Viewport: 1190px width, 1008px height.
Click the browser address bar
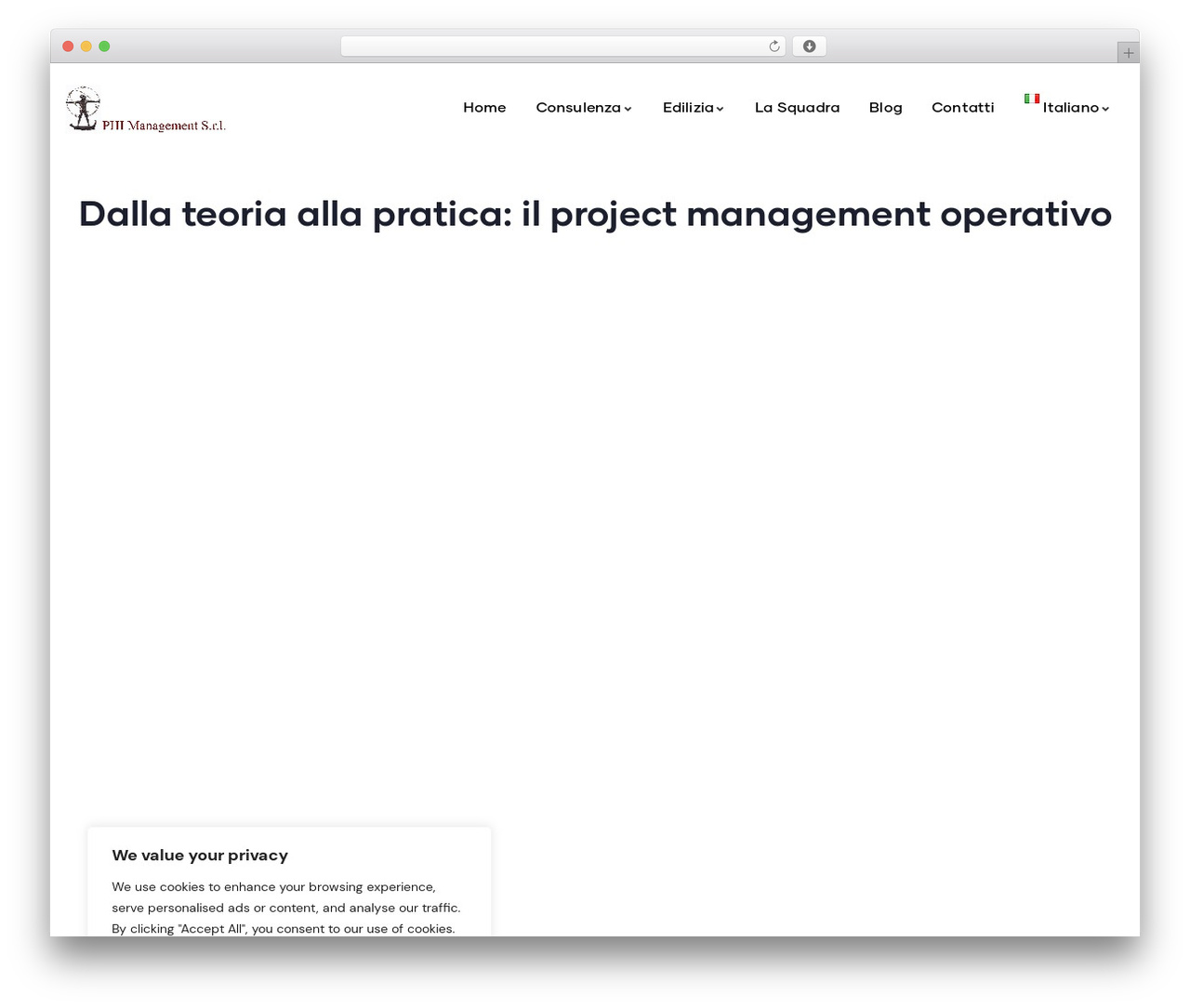pos(562,46)
